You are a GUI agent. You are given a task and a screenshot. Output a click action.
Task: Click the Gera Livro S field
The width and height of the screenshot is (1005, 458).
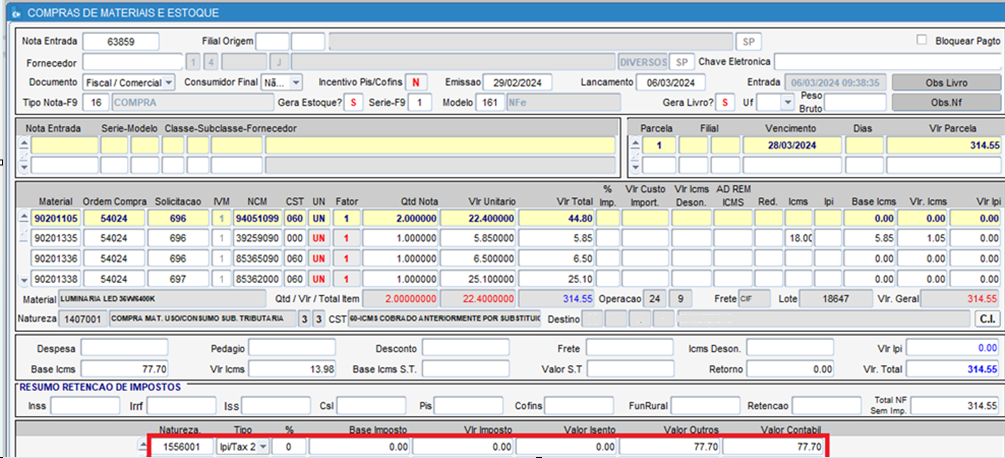725,102
